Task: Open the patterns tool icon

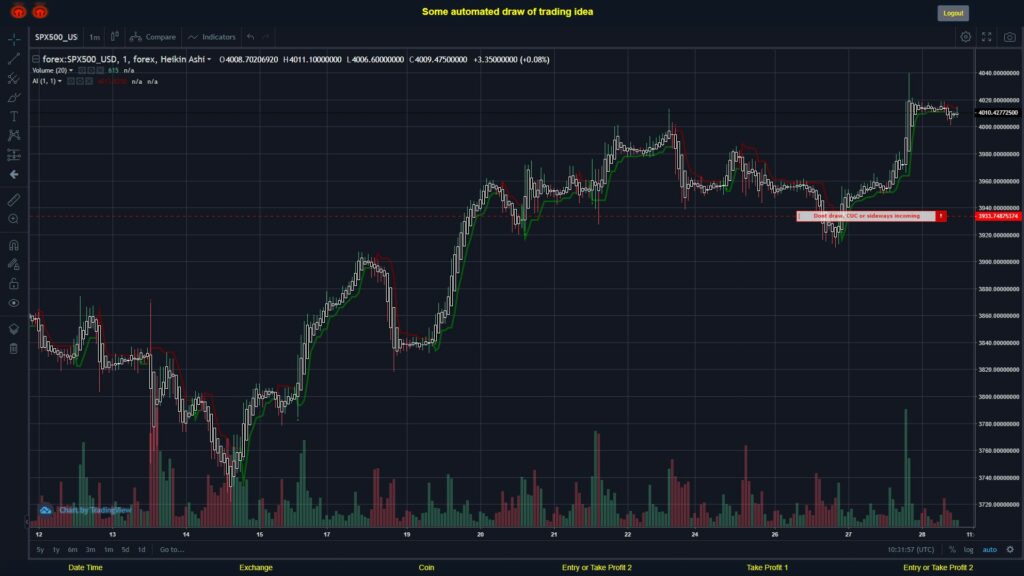Action: (14, 135)
